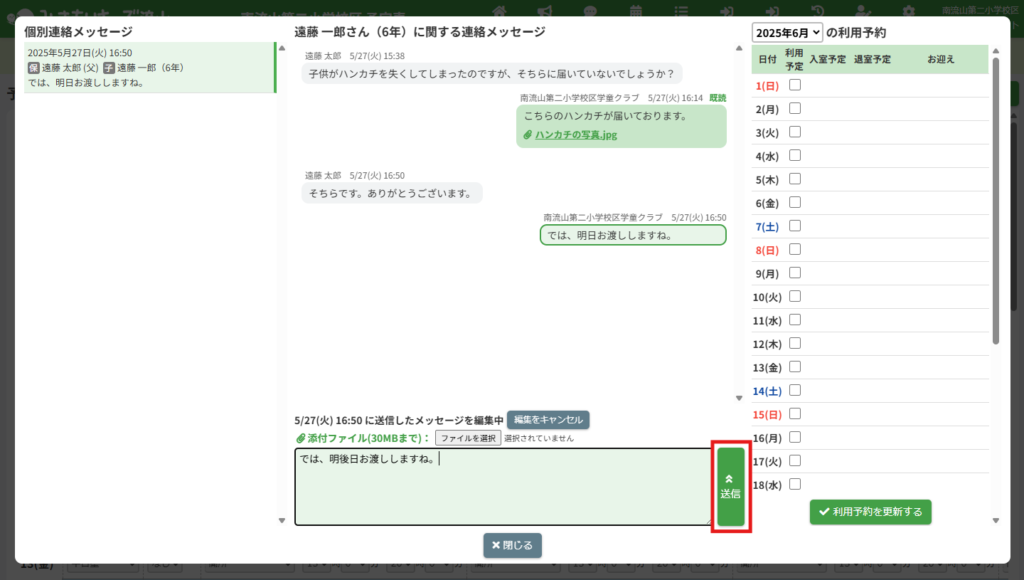Screen dimensions: 1024x580
Task: Click the paperclip icon beside ハンカチの写真.jpg
Action: point(528,135)
